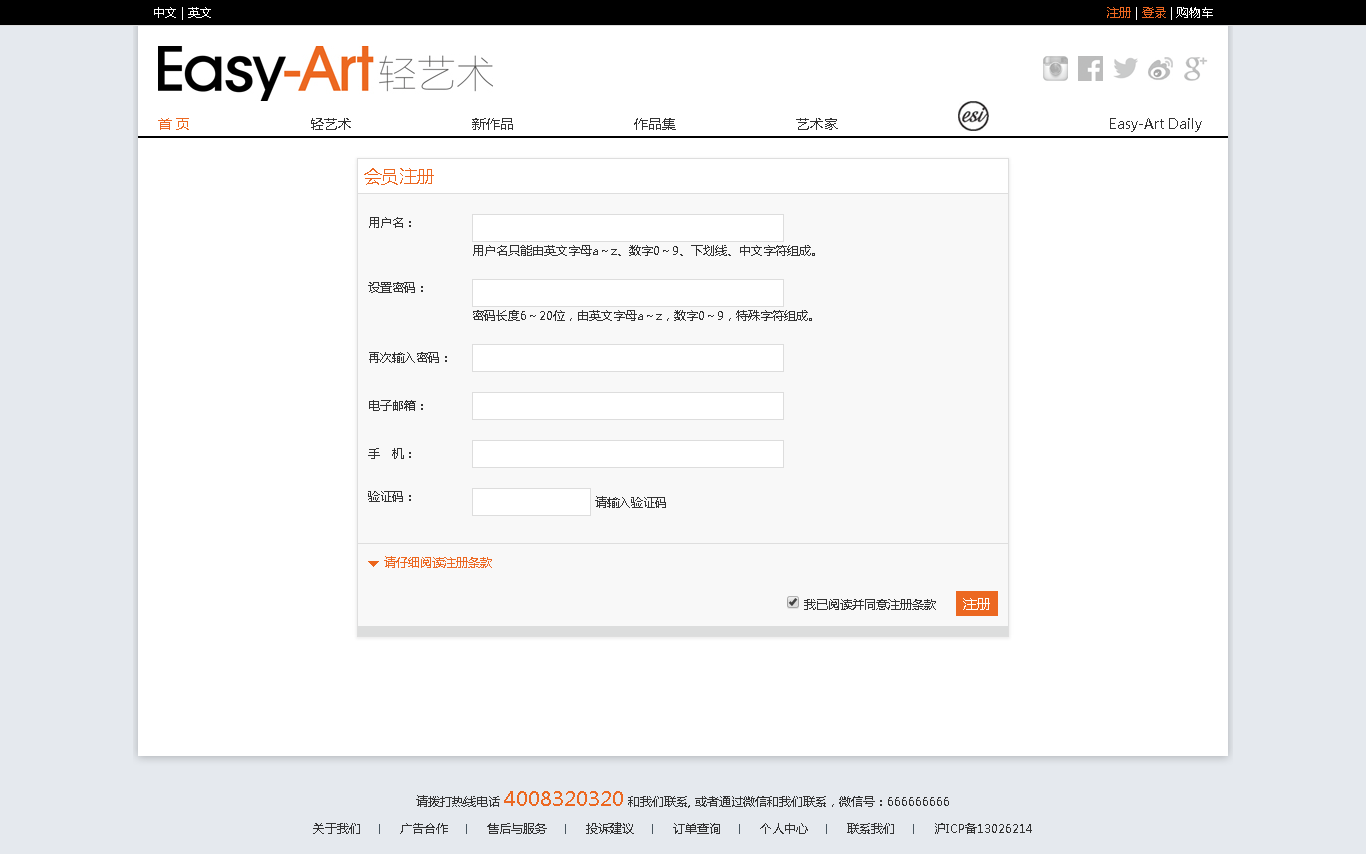Expand the 请仔细阅读注册条款 section
Screen dimensions: 1366x854
point(437,563)
